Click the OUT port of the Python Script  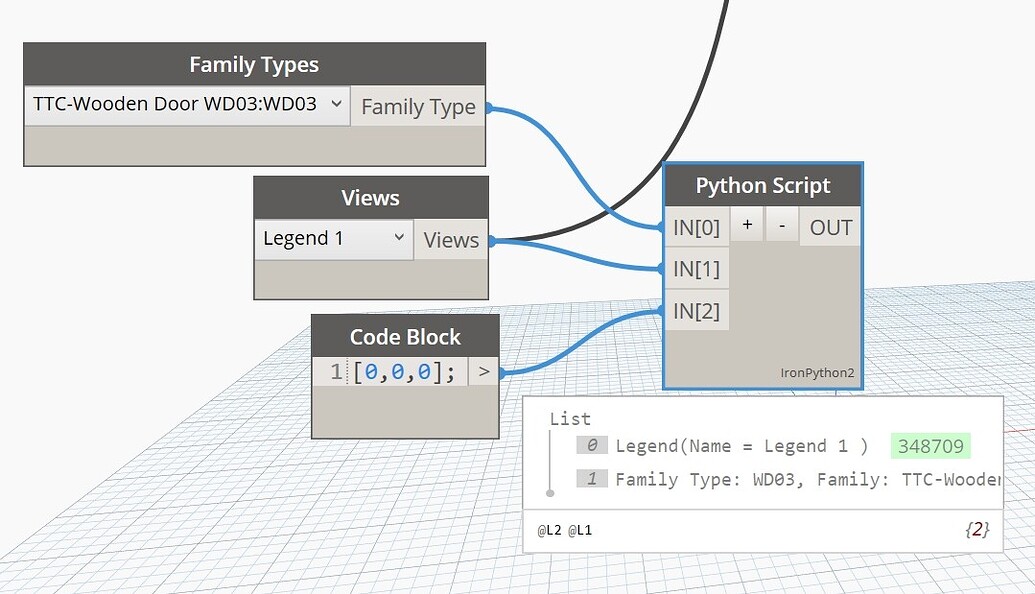coord(829,226)
